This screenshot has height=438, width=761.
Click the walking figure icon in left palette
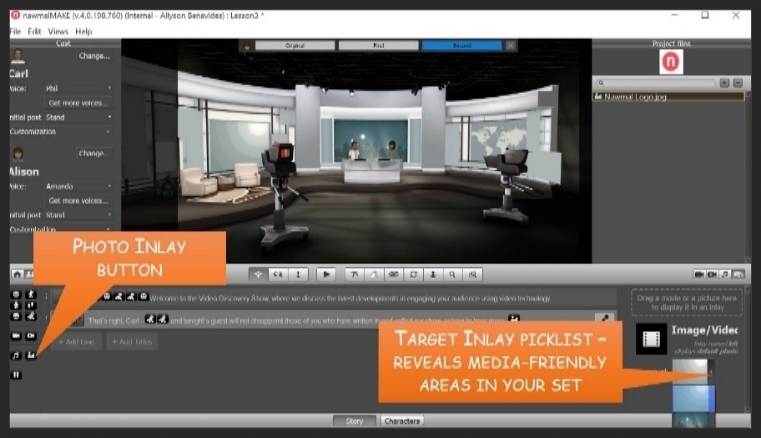click(x=31, y=294)
